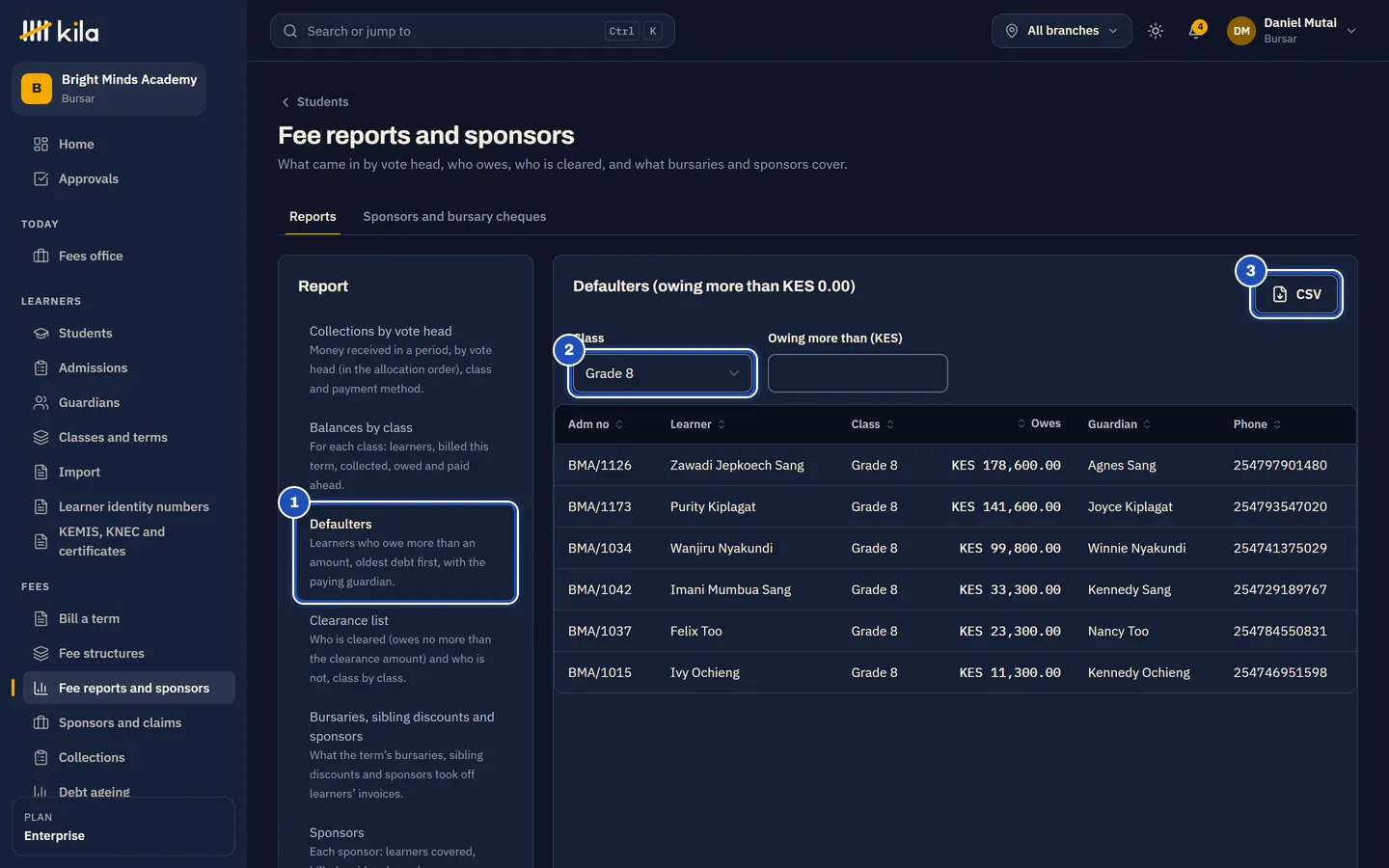Click the DM user avatar
1389x868 pixels.
click(1241, 31)
